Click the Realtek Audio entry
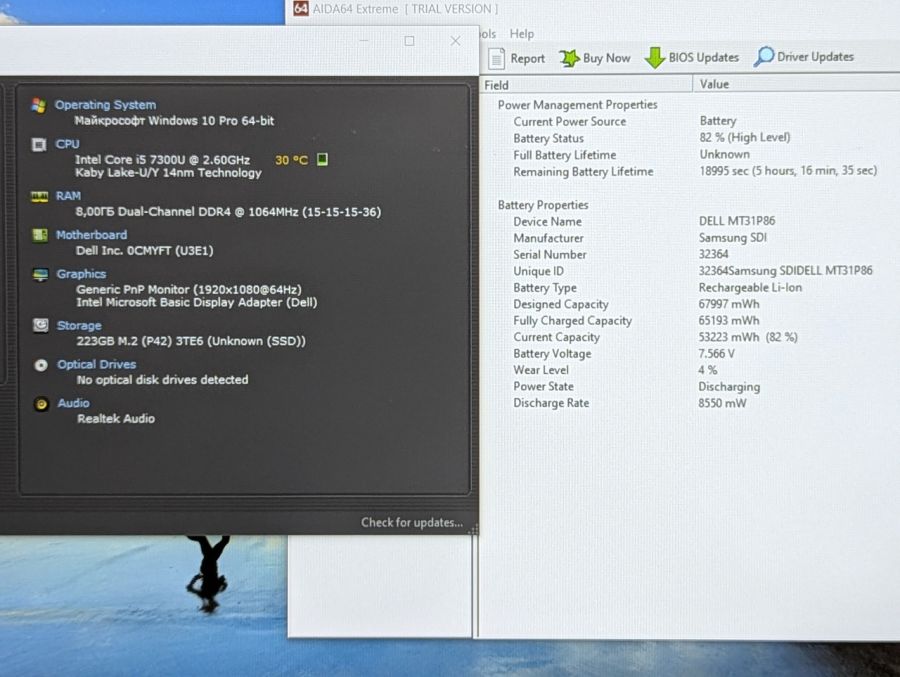This screenshot has height=677, width=900. 116,419
